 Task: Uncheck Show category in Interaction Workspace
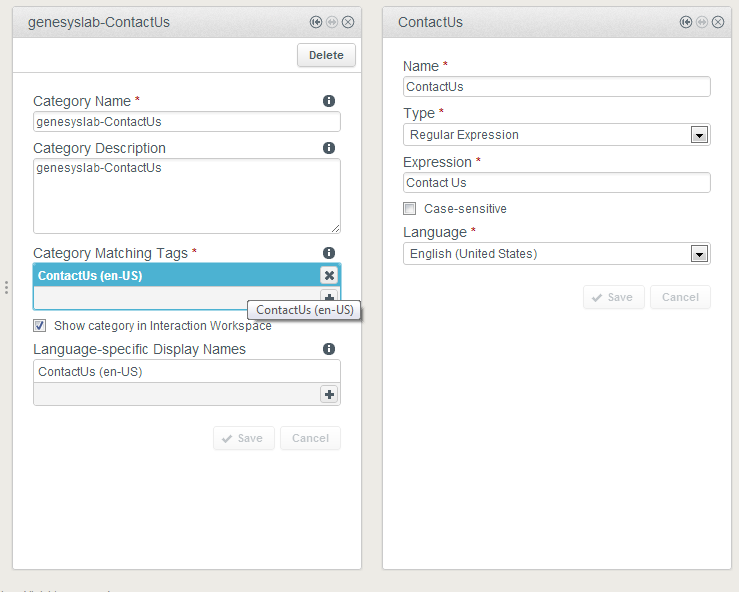40,326
